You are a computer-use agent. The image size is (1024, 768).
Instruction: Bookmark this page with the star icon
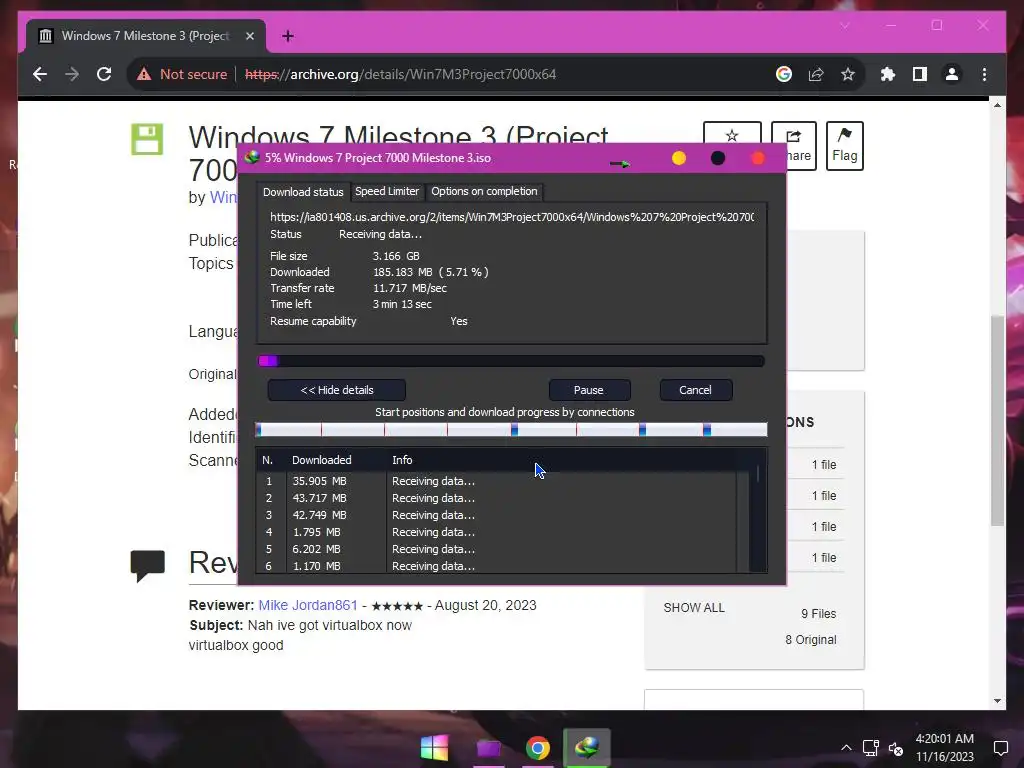point(848,74)
